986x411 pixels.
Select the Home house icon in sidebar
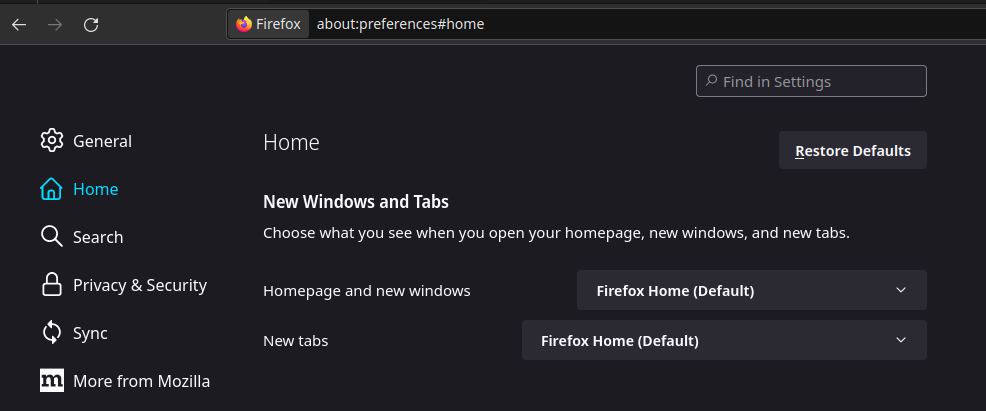[x=52, y=189]
